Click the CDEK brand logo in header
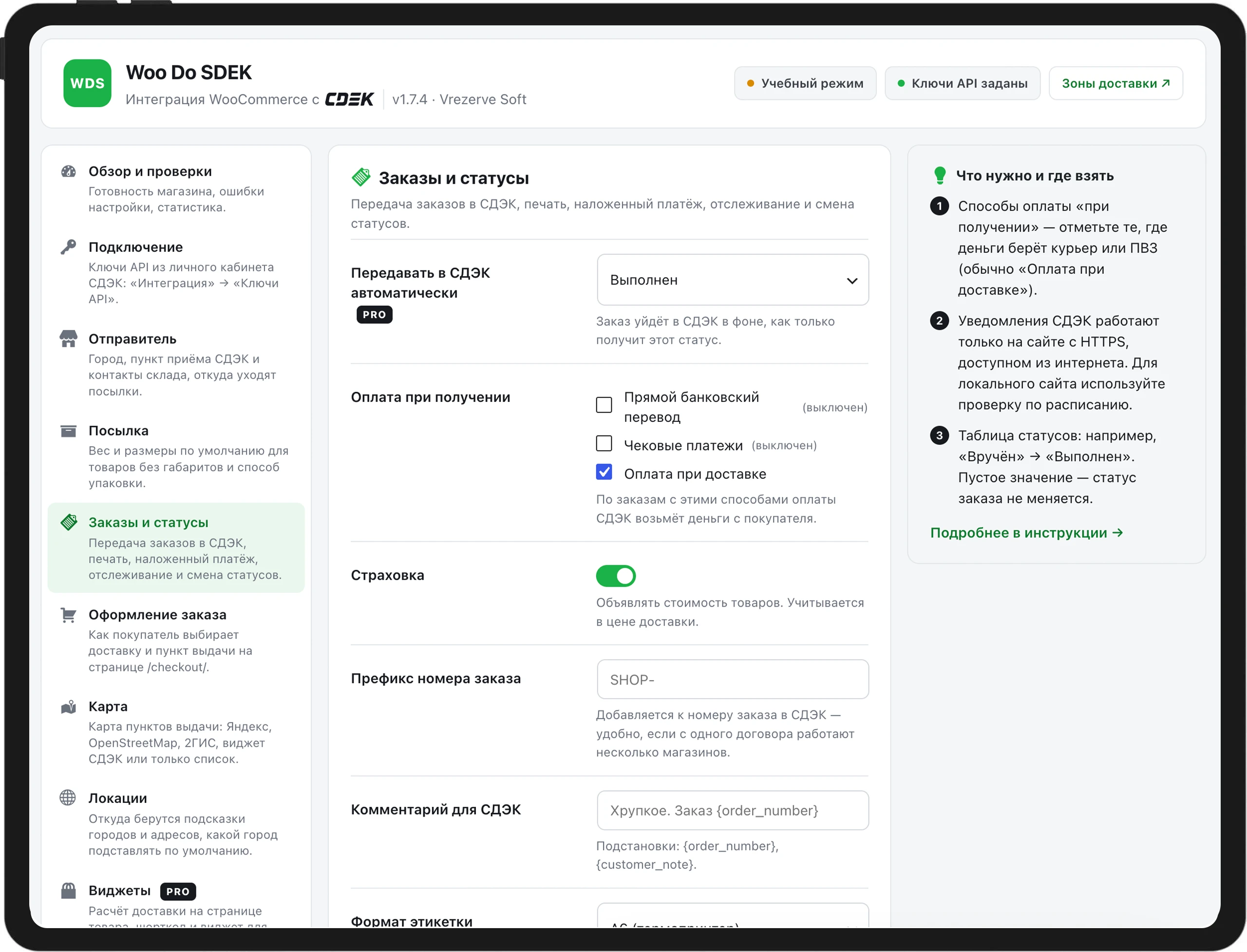The image size is (1247, 952). point(349,99)
